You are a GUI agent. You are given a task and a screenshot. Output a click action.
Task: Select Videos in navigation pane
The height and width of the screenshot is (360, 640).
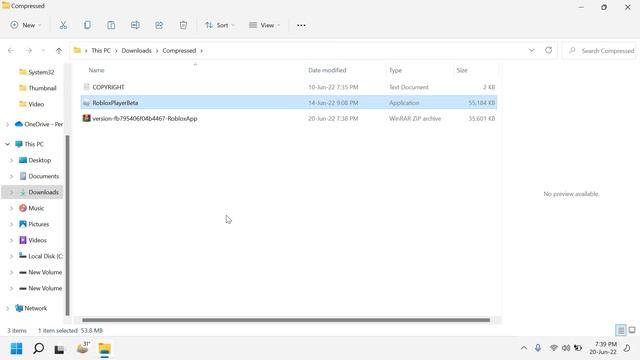pyautogui.click(x=33, y=240)
